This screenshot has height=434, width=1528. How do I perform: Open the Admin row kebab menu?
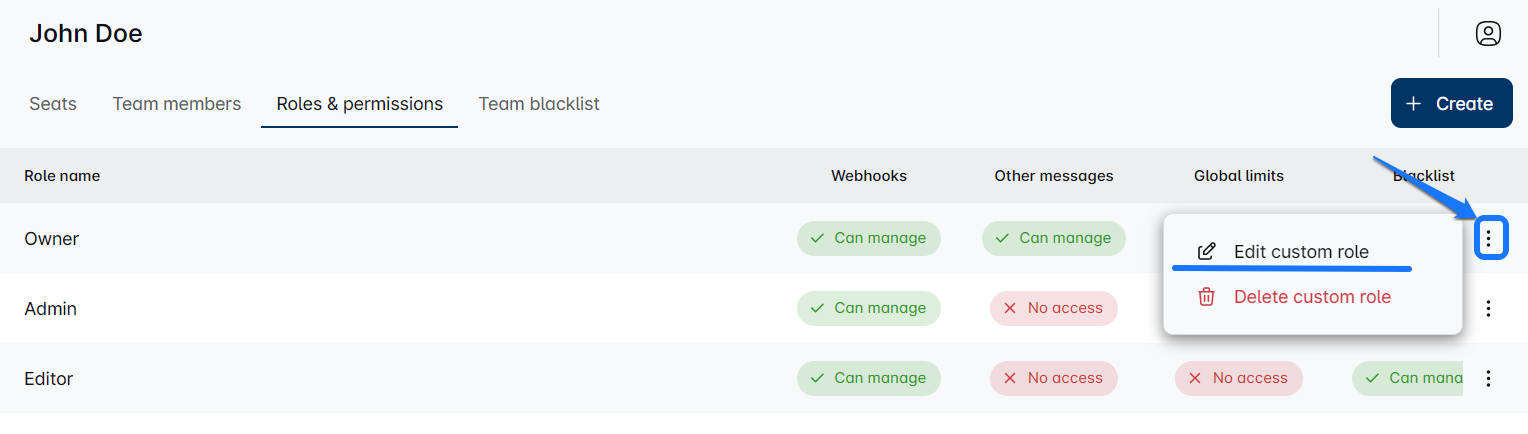point(1489,308)
